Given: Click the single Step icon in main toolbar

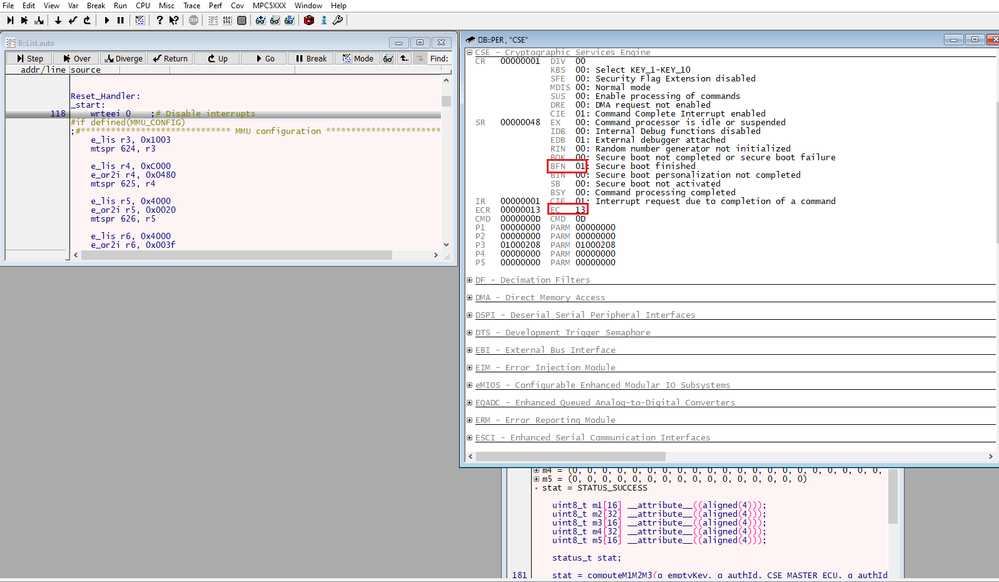Looking at the screenshot, I should click(10, 20).
